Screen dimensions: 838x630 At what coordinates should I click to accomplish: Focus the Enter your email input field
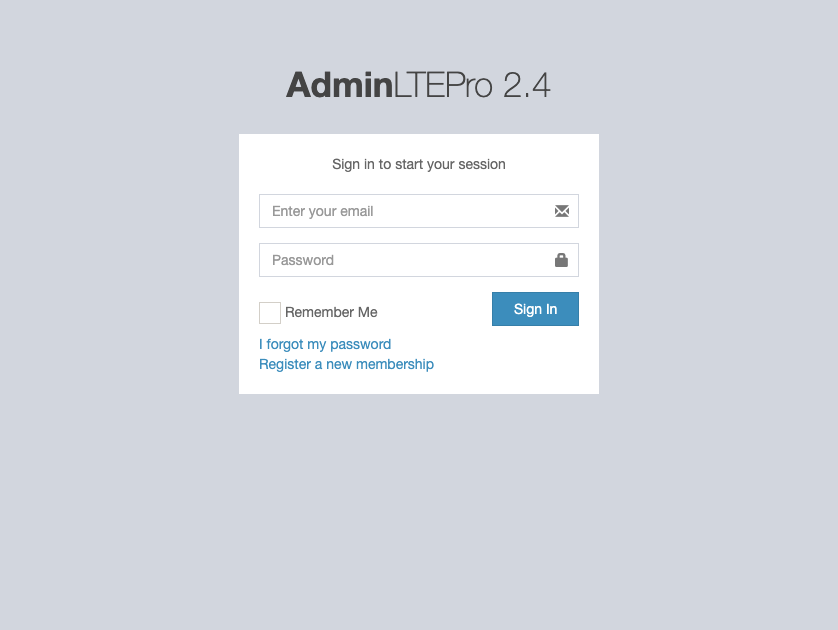[x=419, y=211]
